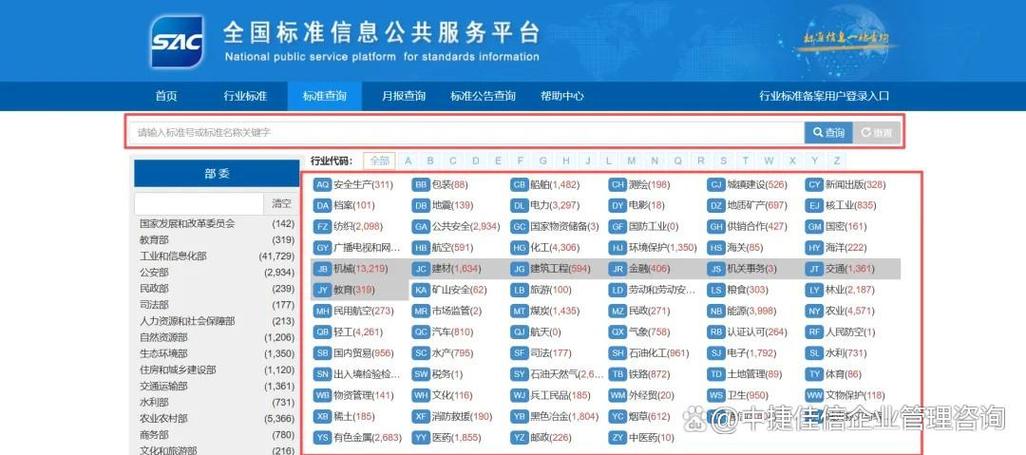The image size is (1026, 455).
Task: Select the CB badge for 船舶
Action: (x=520, y=185)
